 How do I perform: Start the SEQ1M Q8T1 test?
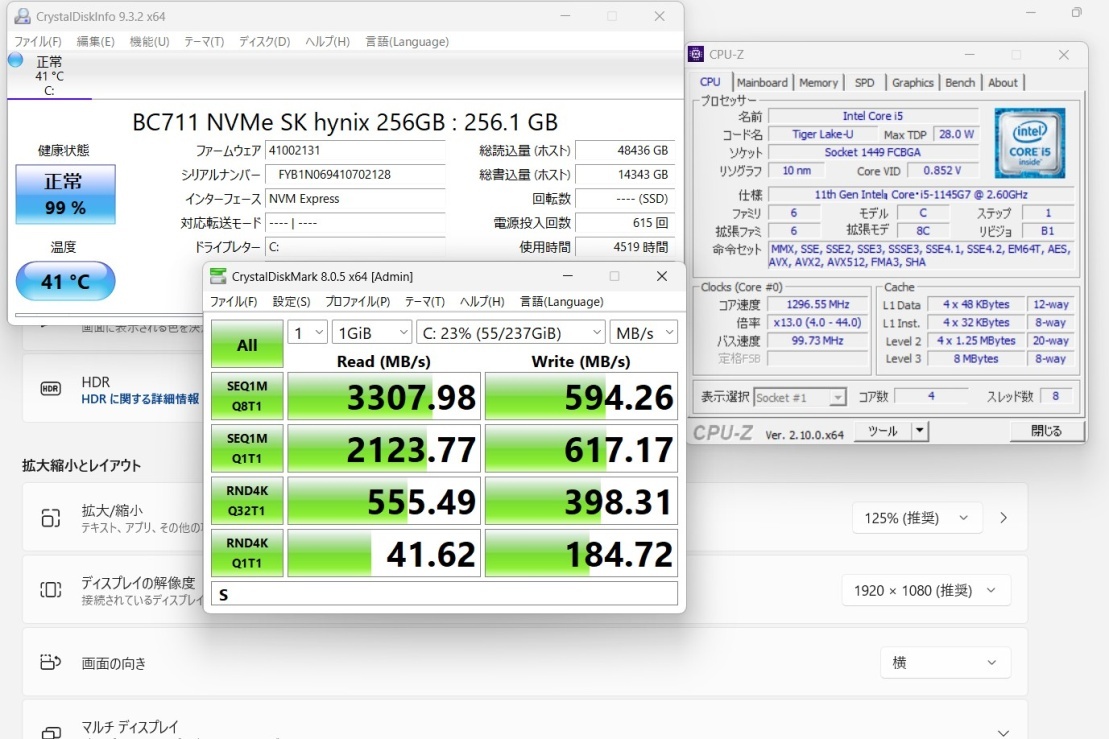pos(247,396)
